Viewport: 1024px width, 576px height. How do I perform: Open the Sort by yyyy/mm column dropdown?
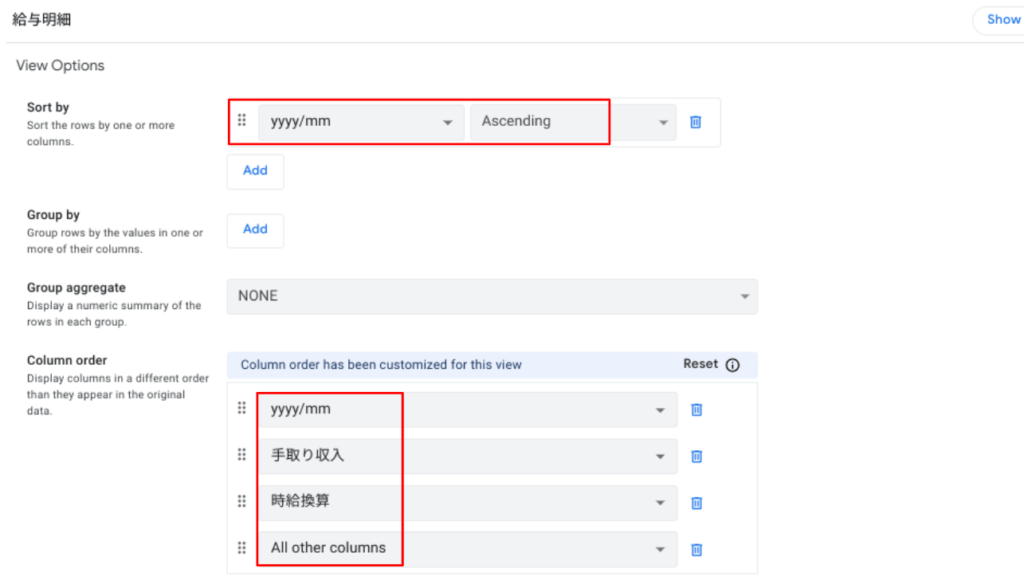(361, 122)
